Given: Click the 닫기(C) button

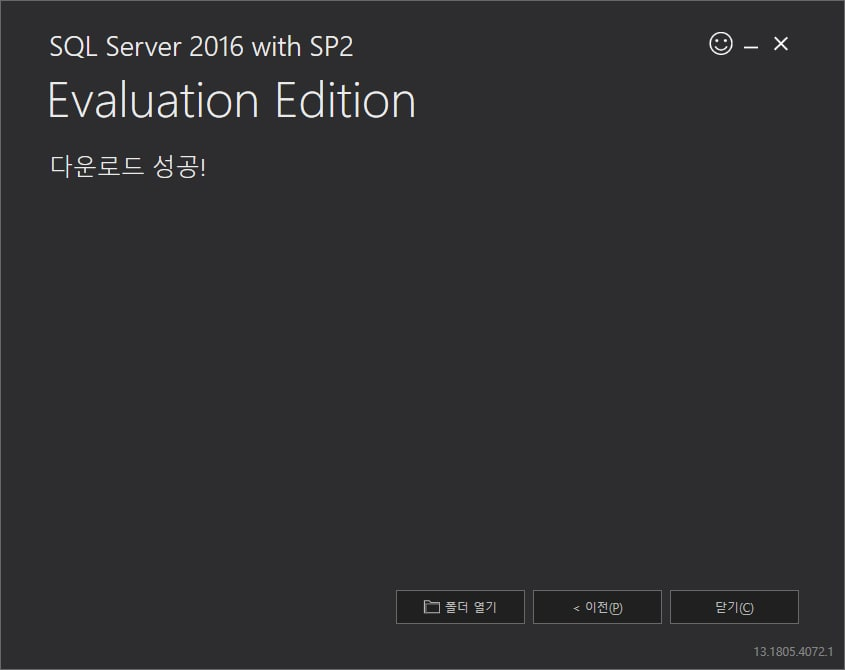Looking at the screenshot, I should (x=734, y=607).
